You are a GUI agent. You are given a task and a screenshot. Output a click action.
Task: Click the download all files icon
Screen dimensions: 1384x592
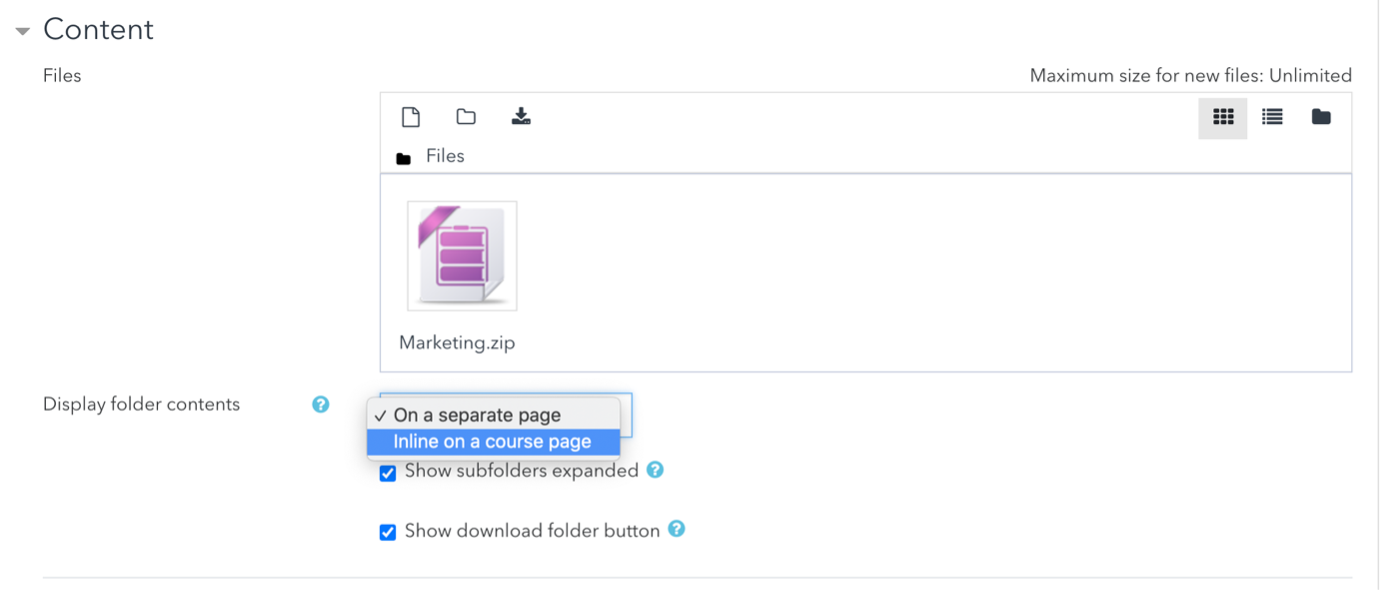point(521,117)
